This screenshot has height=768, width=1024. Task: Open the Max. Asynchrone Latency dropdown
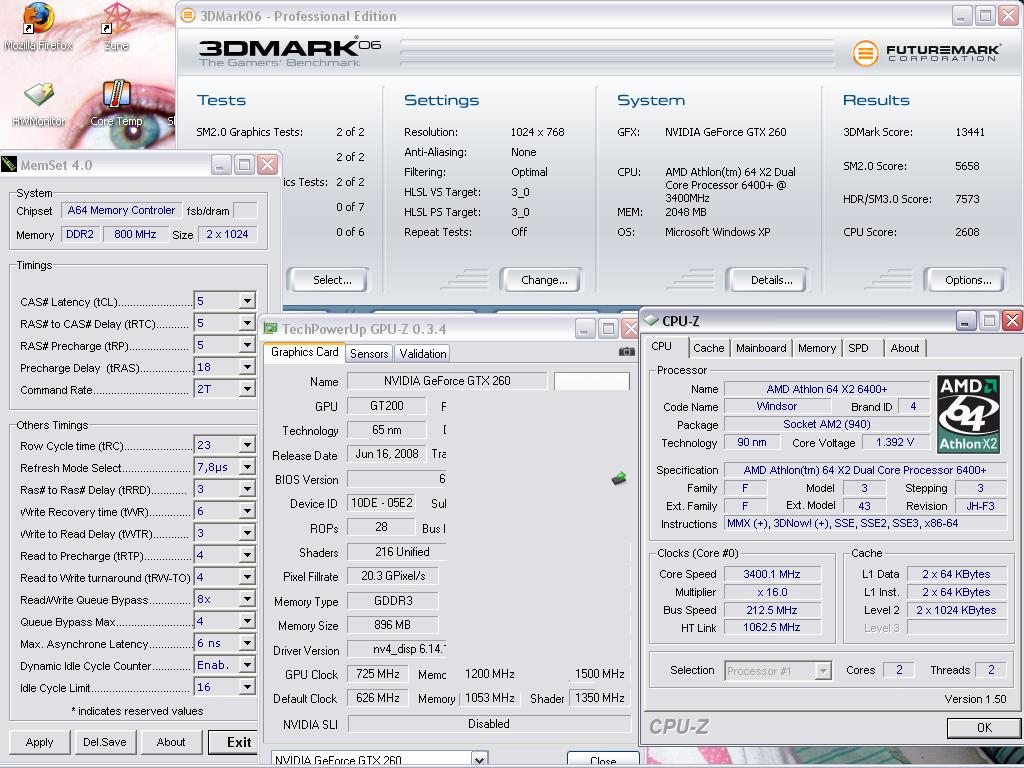coord(247,643)
